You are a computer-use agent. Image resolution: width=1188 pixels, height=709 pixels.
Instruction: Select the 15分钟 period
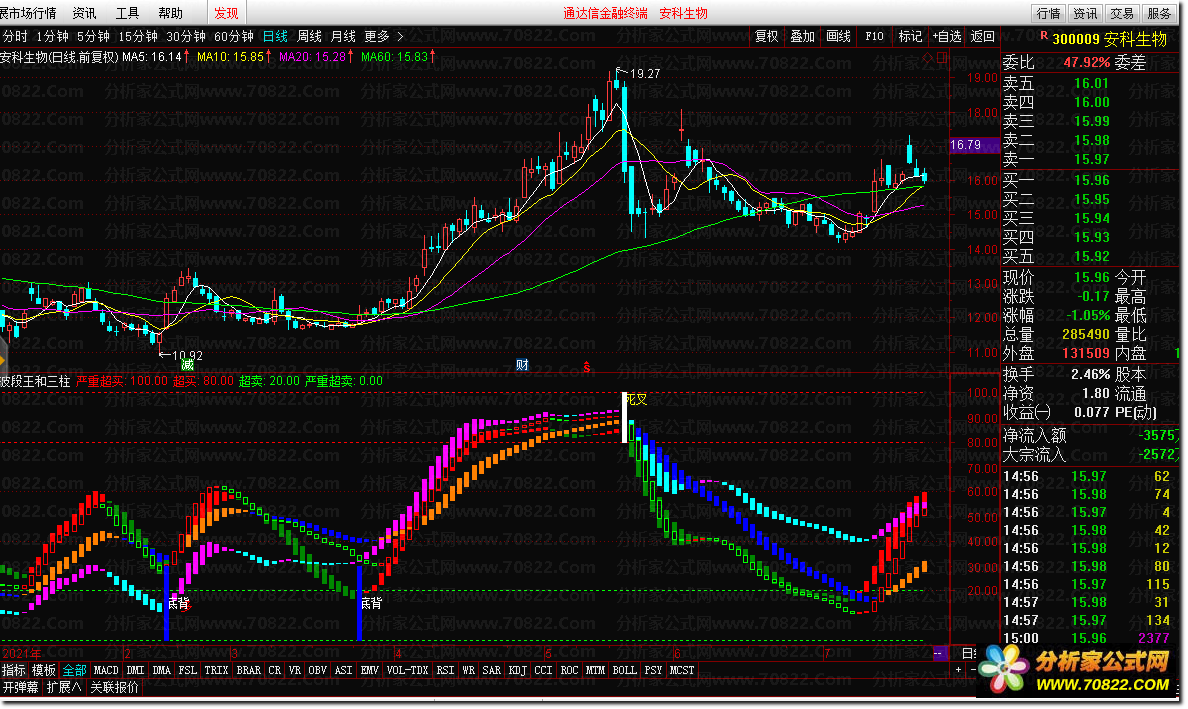click(138, 36)
